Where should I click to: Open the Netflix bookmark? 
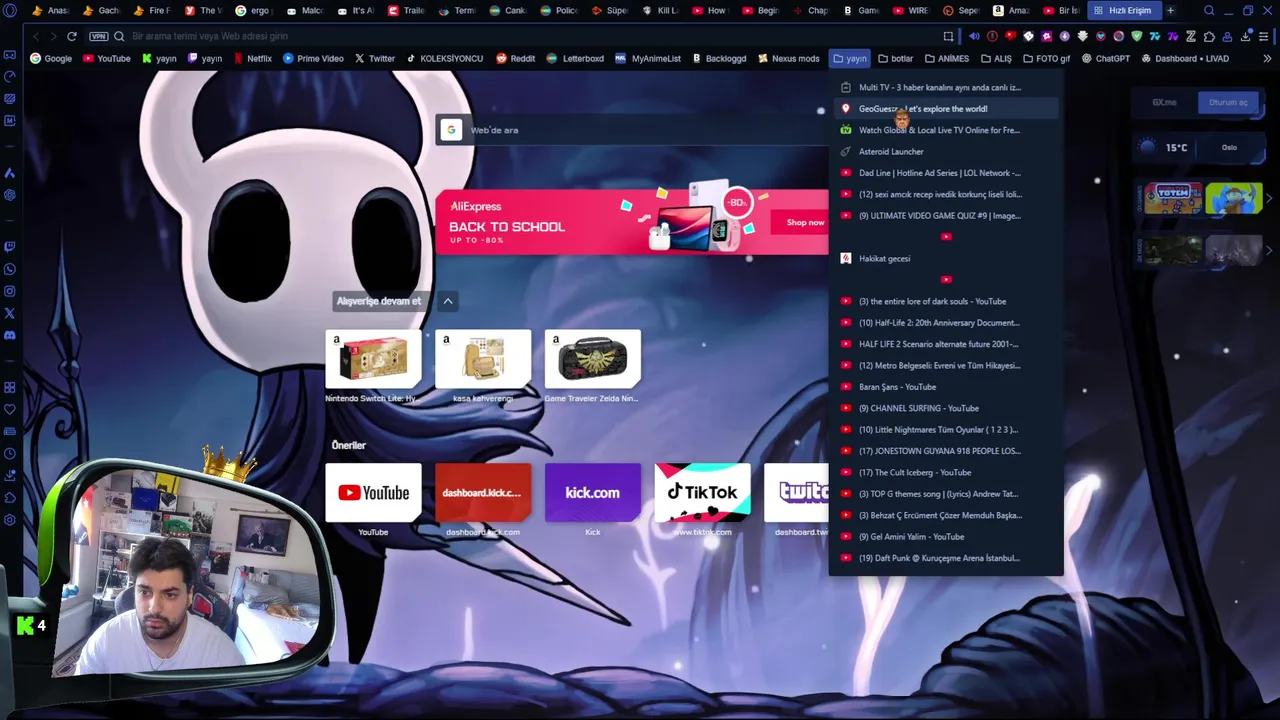(252, 58)
